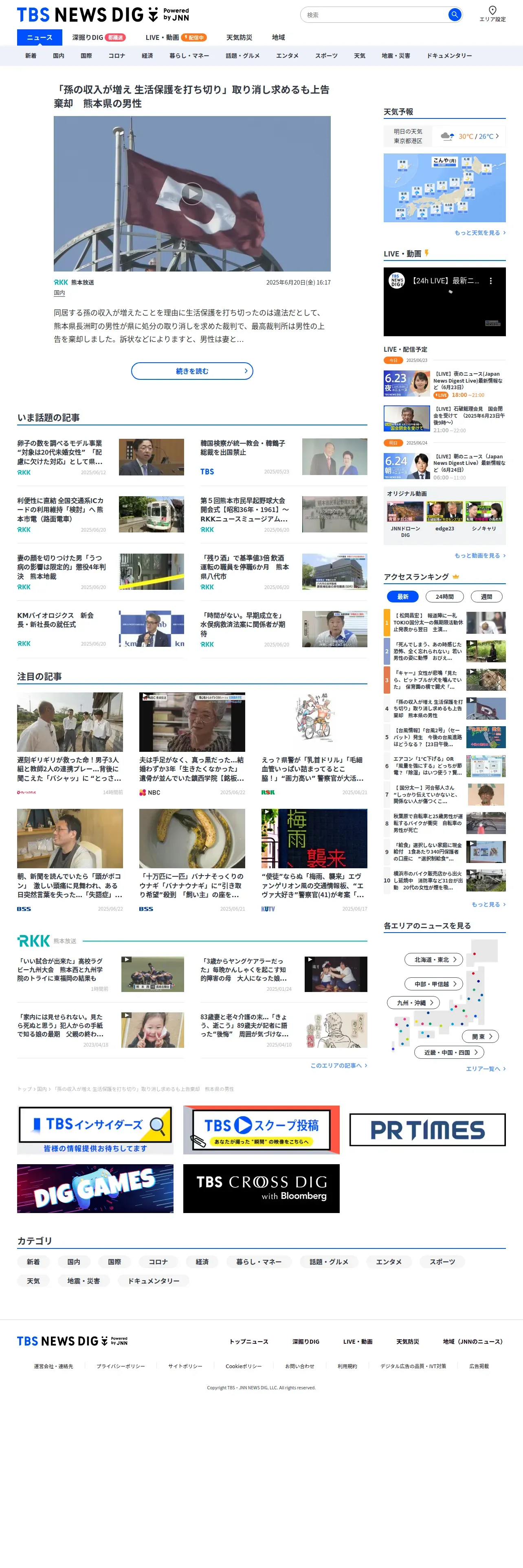Open the 深掘りDIG tab
This screenshot has width=523, height=1568.
[x=99, y=37]
